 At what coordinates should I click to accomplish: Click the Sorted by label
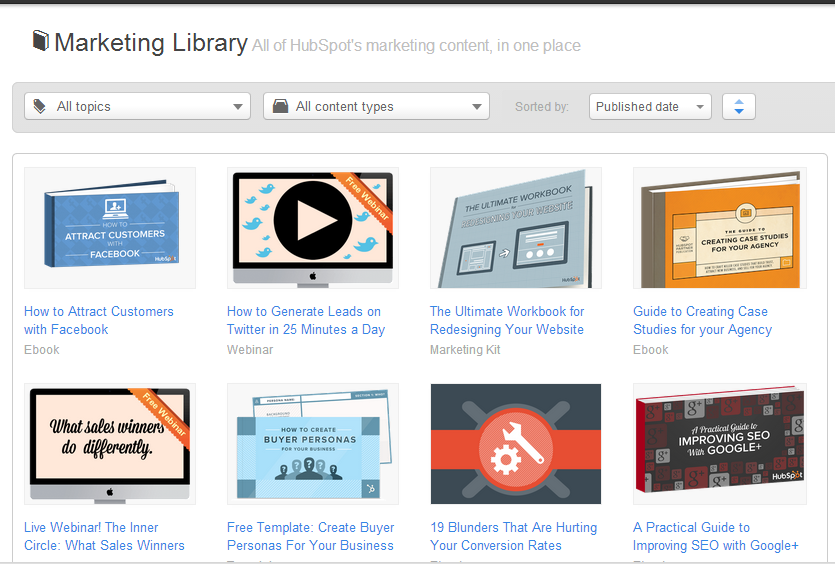[542, 107]
